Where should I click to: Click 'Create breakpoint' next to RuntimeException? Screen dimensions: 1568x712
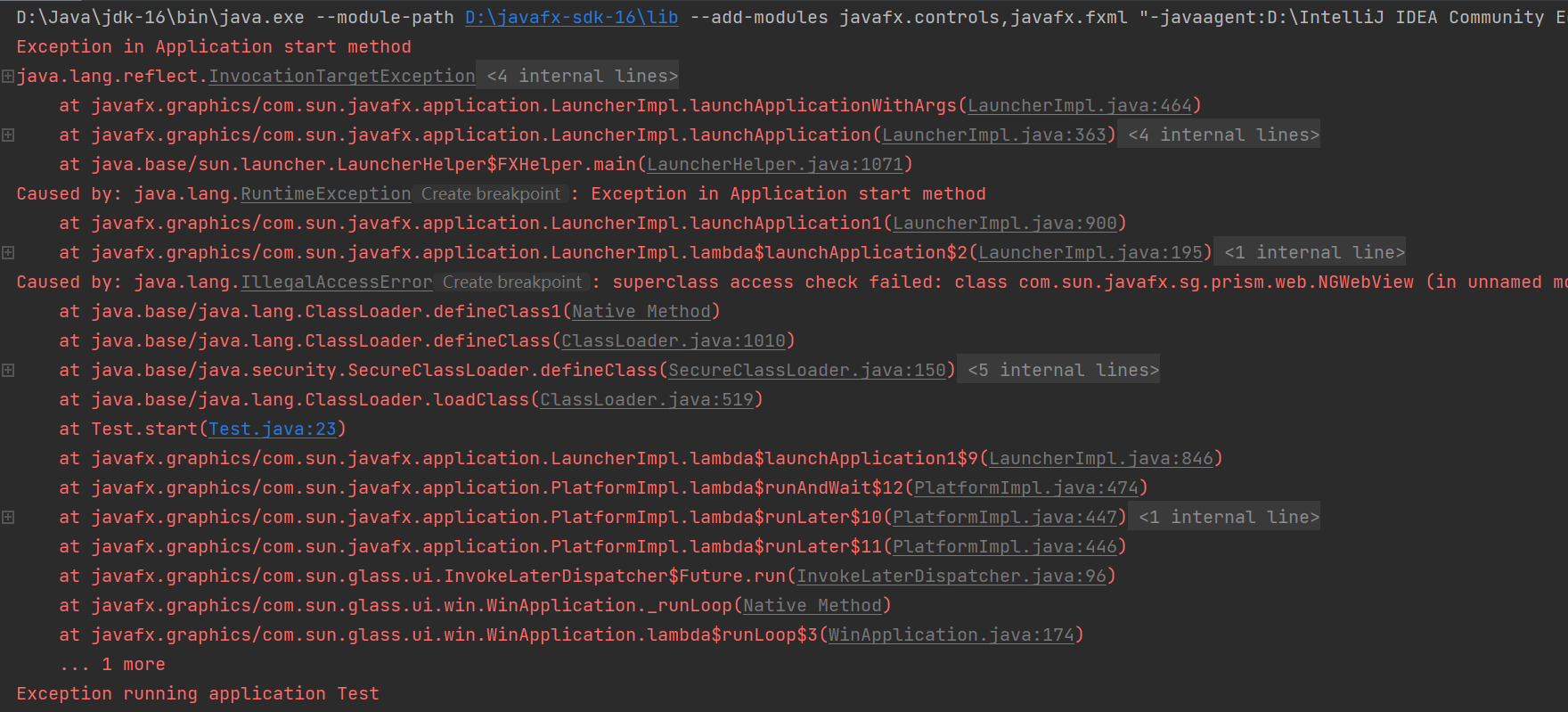[x=491, y=194]
